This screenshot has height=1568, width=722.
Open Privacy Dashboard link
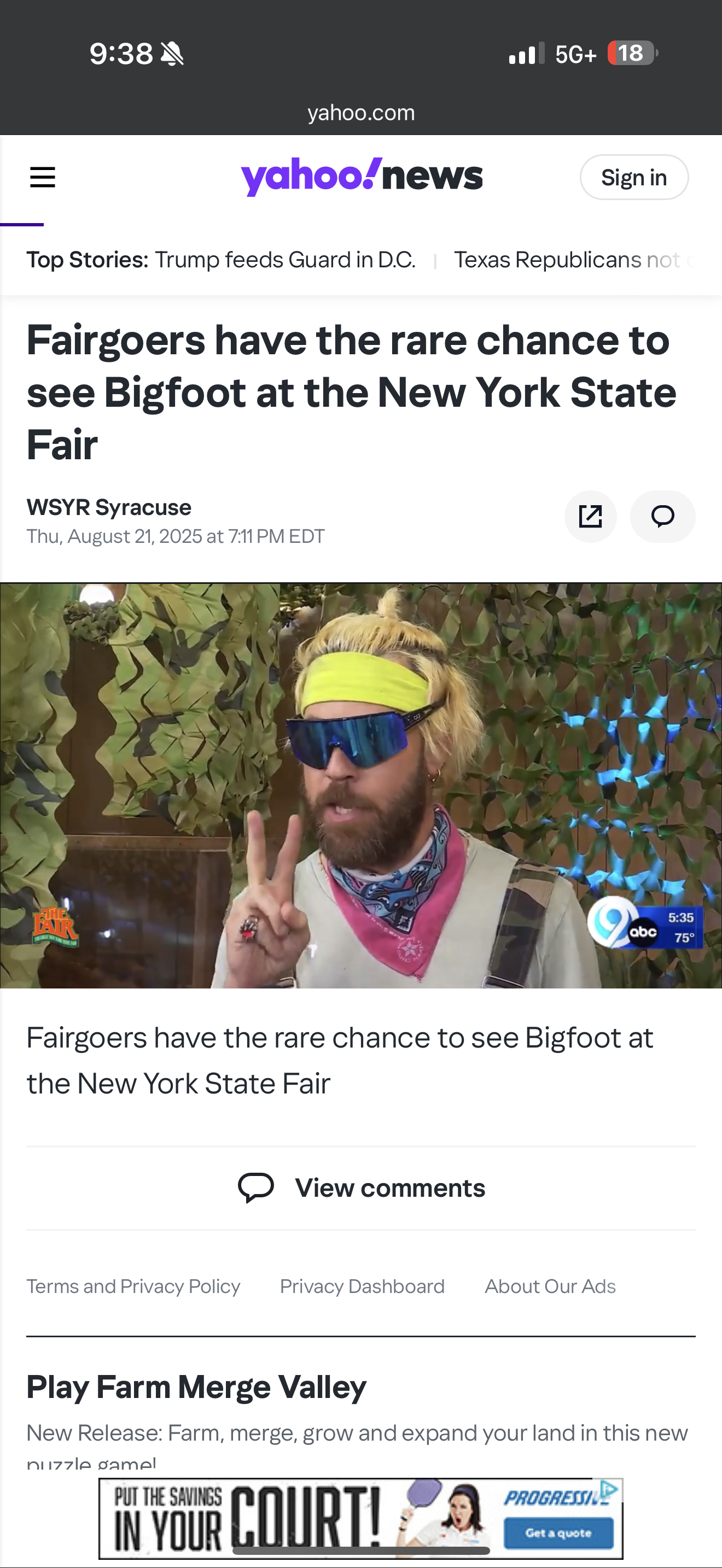(362, 1286)
